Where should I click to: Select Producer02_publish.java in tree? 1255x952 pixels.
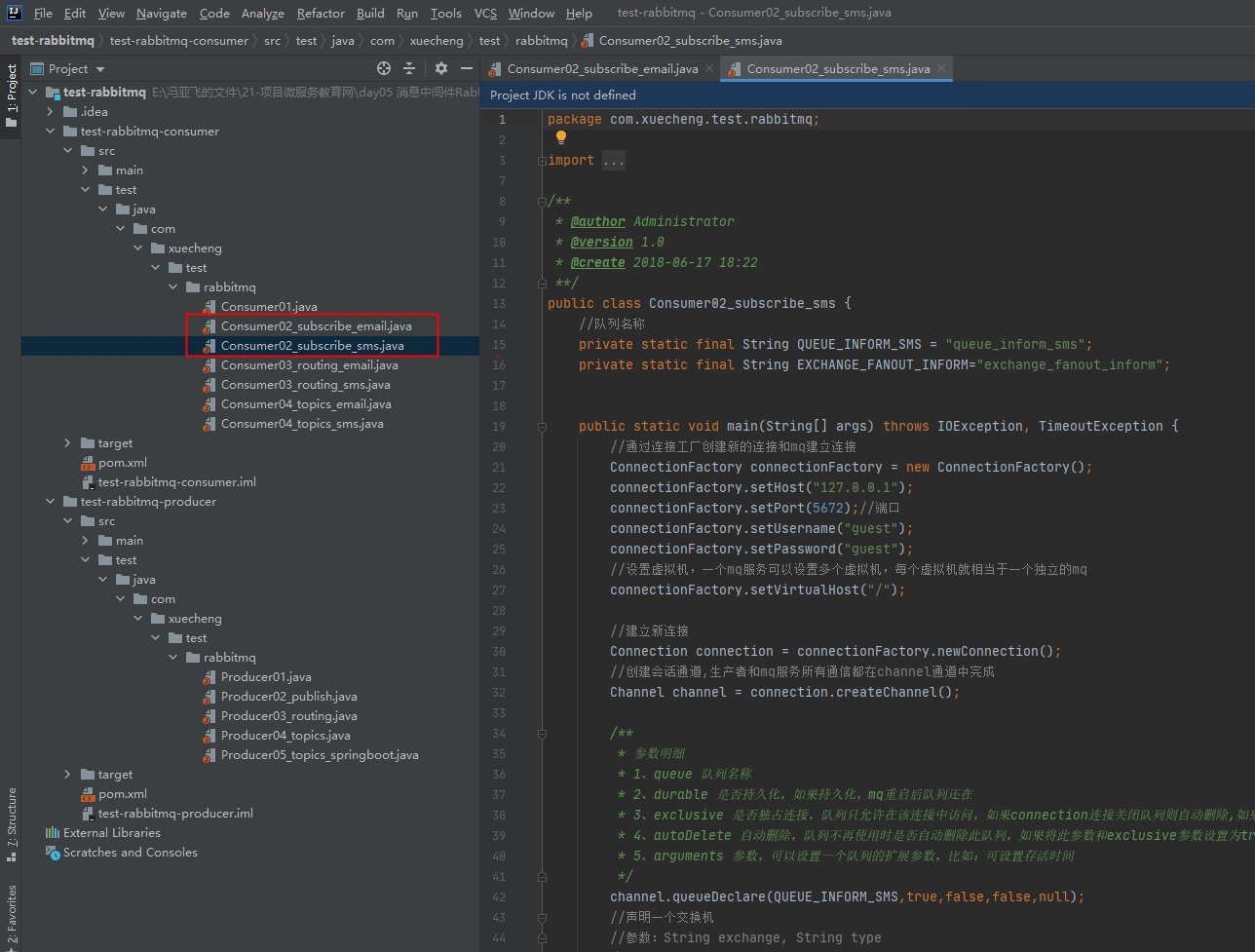[x=288, y=697]
